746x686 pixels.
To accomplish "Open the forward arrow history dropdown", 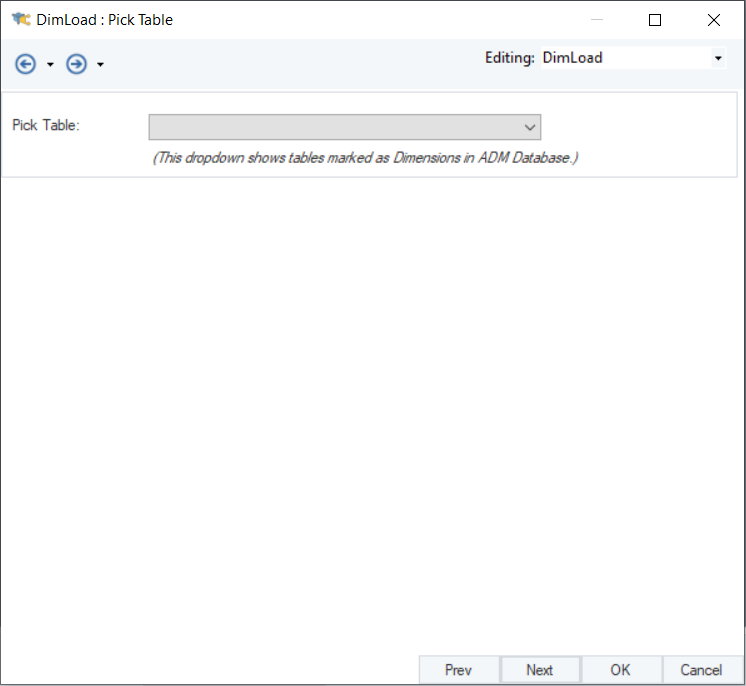I will [x=100, y=65].
